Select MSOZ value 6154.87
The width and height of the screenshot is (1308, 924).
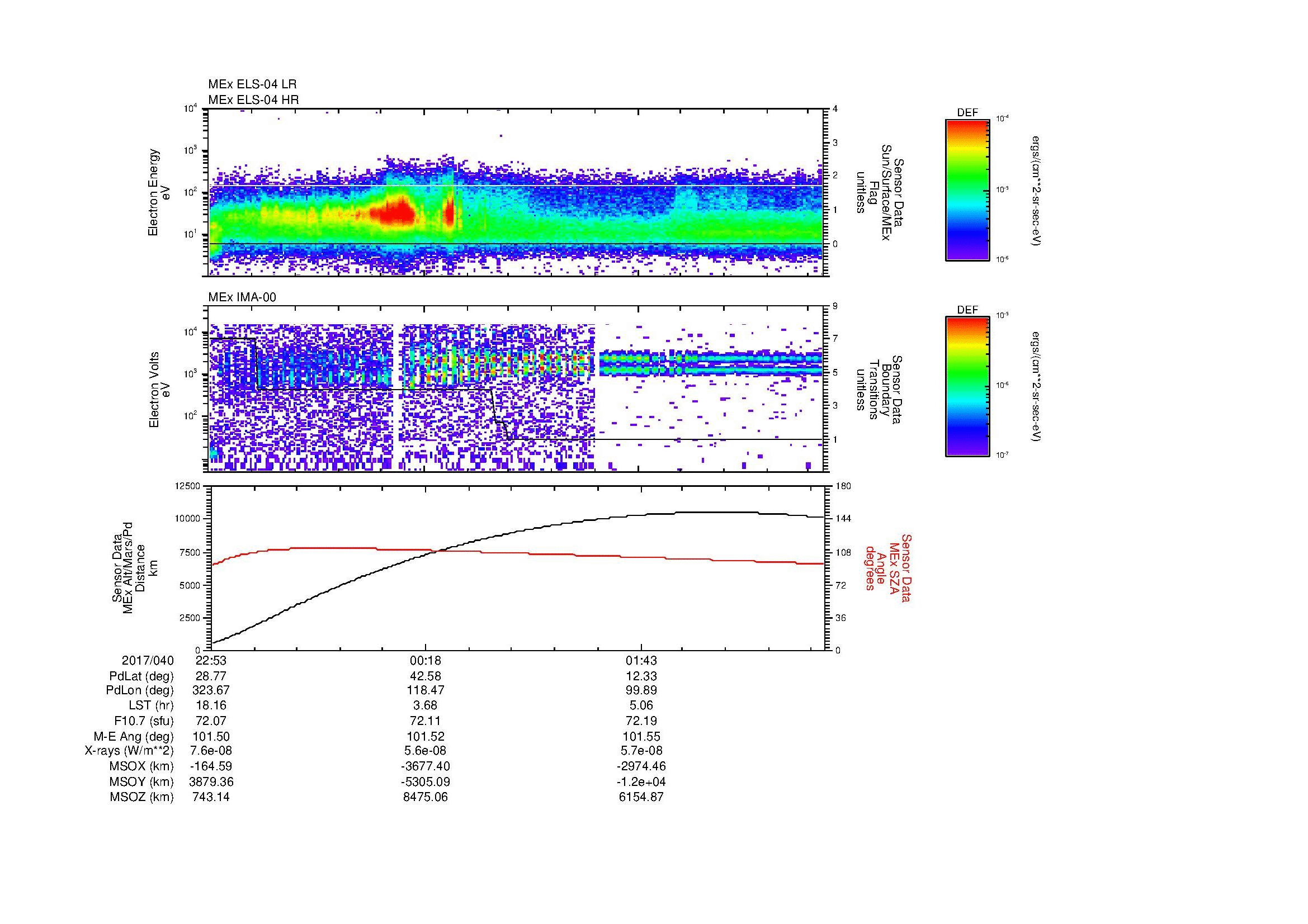[641, 797]
